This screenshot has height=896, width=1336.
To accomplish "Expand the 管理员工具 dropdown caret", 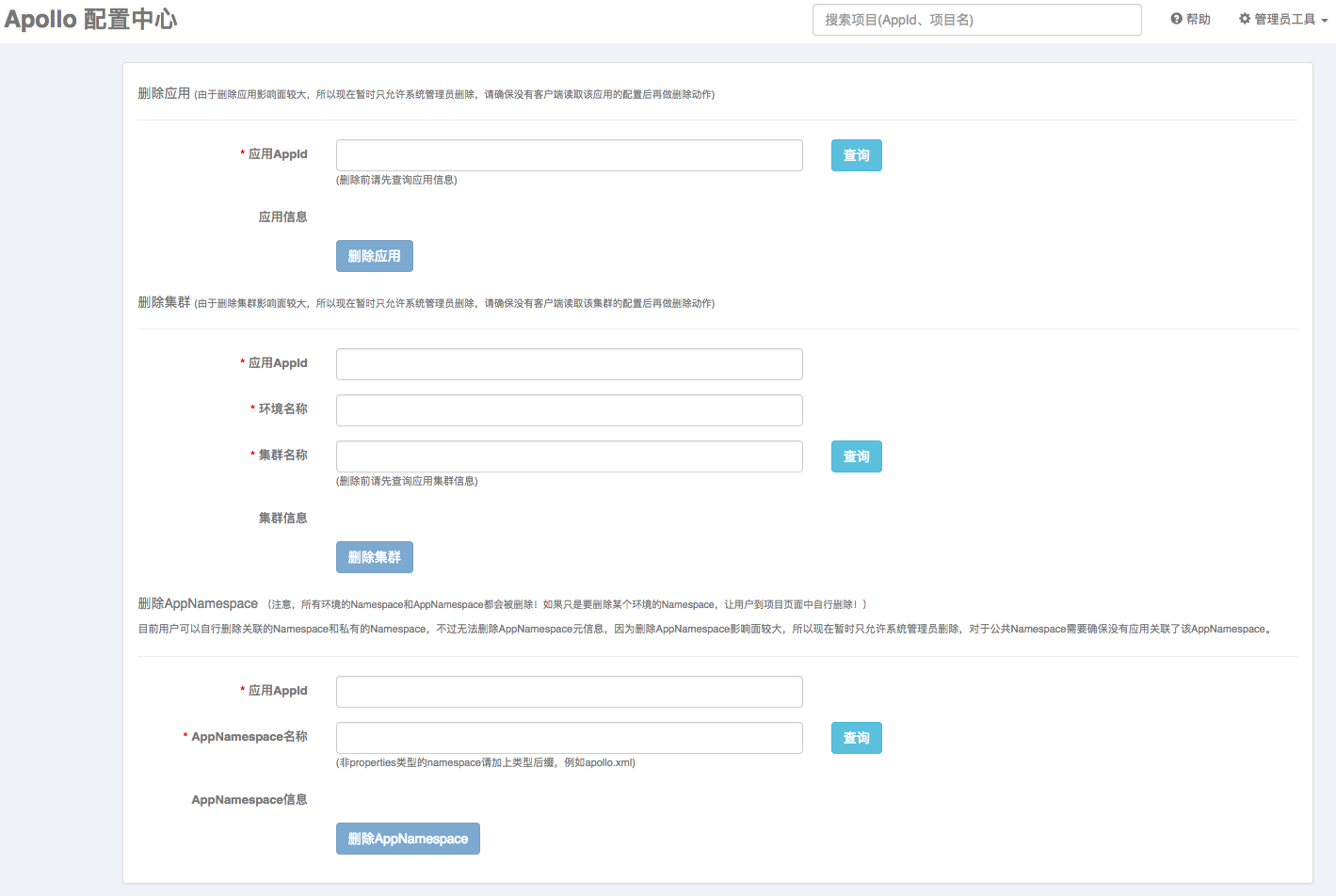I will [1325, 21].
